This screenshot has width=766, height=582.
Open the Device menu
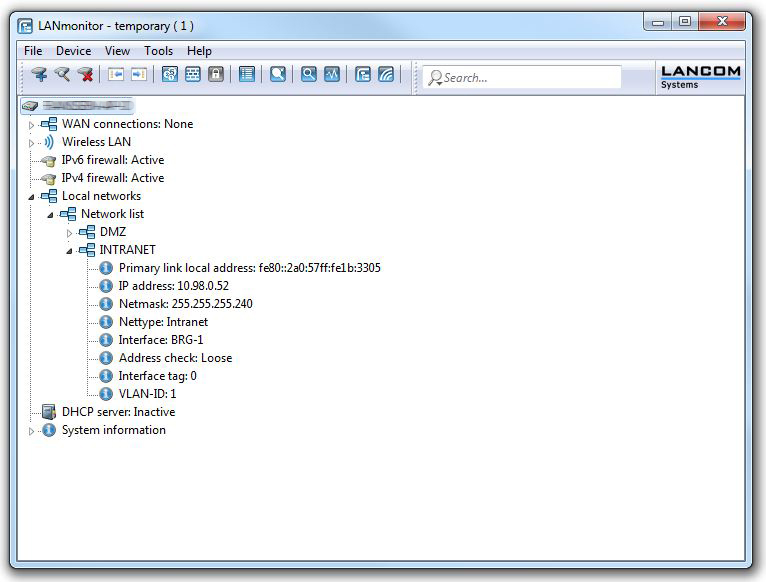(73, 51)
